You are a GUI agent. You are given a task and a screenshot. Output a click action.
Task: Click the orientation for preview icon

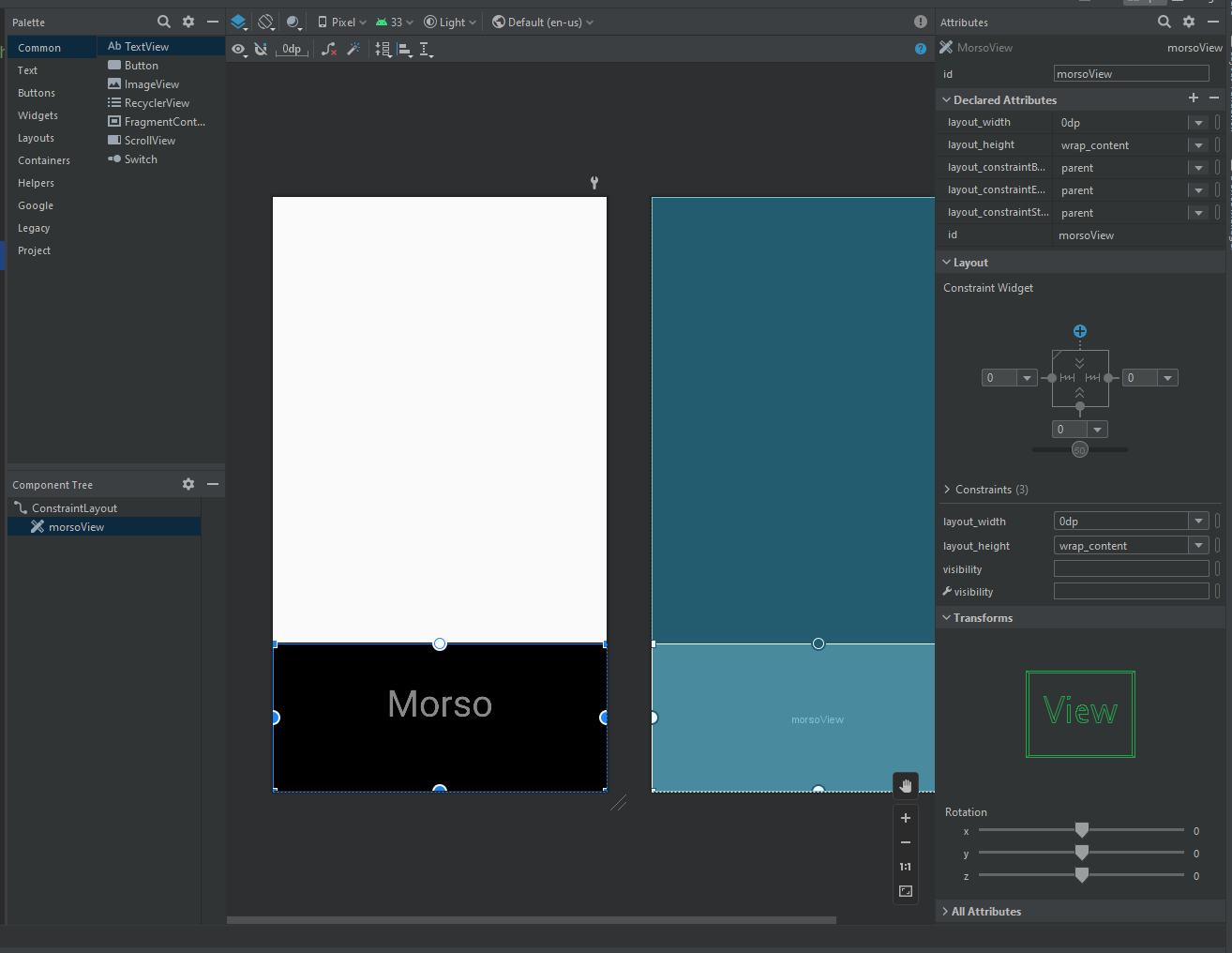click(266, 22)
